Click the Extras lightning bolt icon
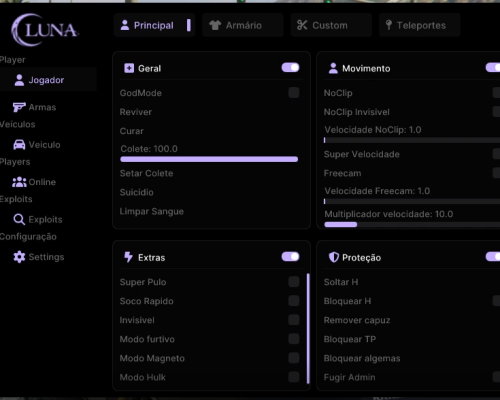The image size is (500, 400). [x=128, y=257]
